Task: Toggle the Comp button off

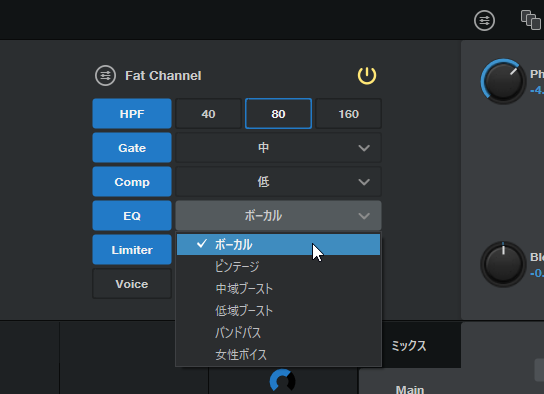Action: coord(132,182)
